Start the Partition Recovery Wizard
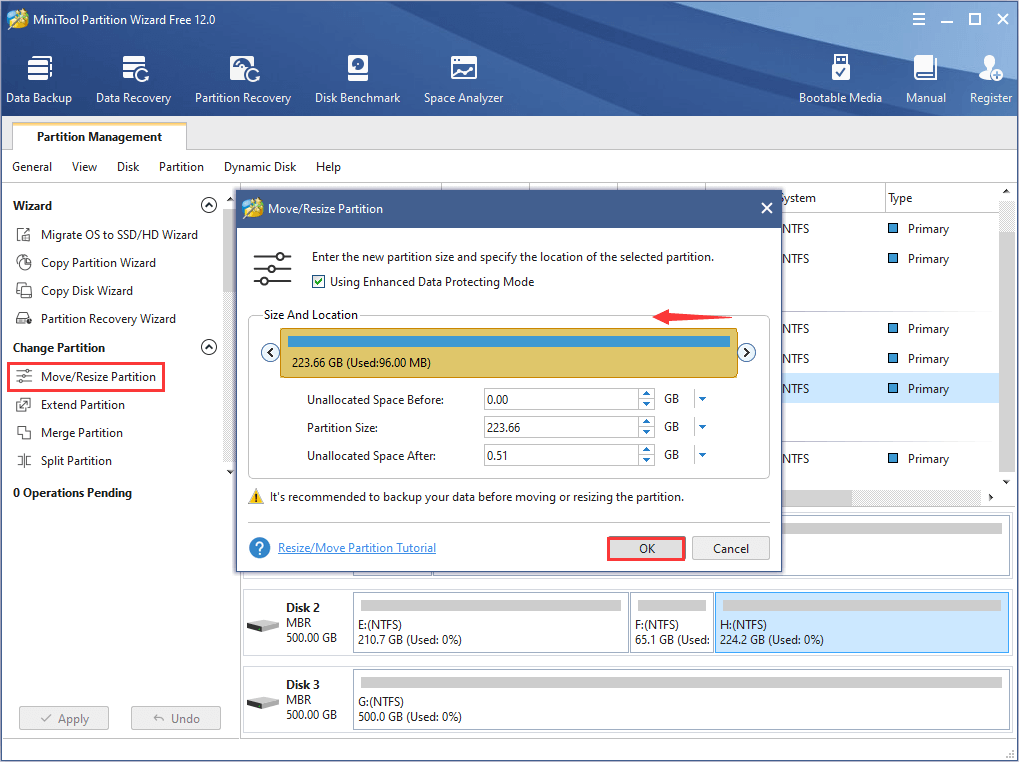This screenshot has width=1019, height=762. (x=96, y=318)
